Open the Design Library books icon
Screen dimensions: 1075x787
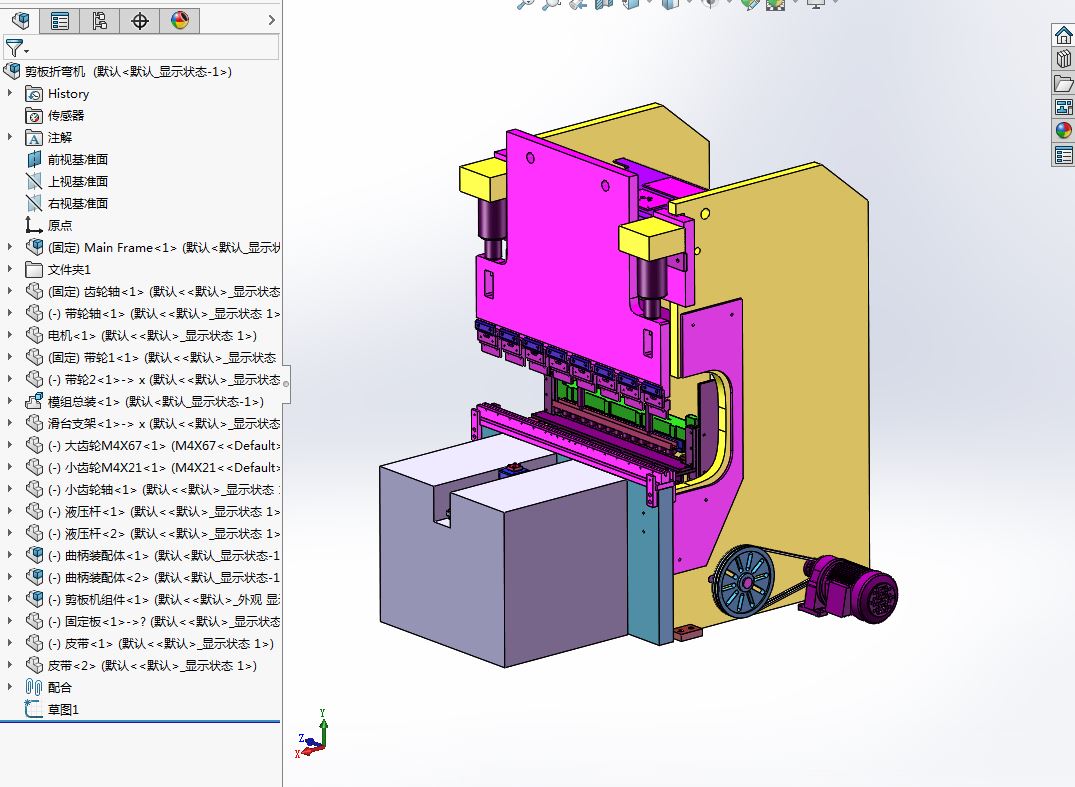point(1063,59)
